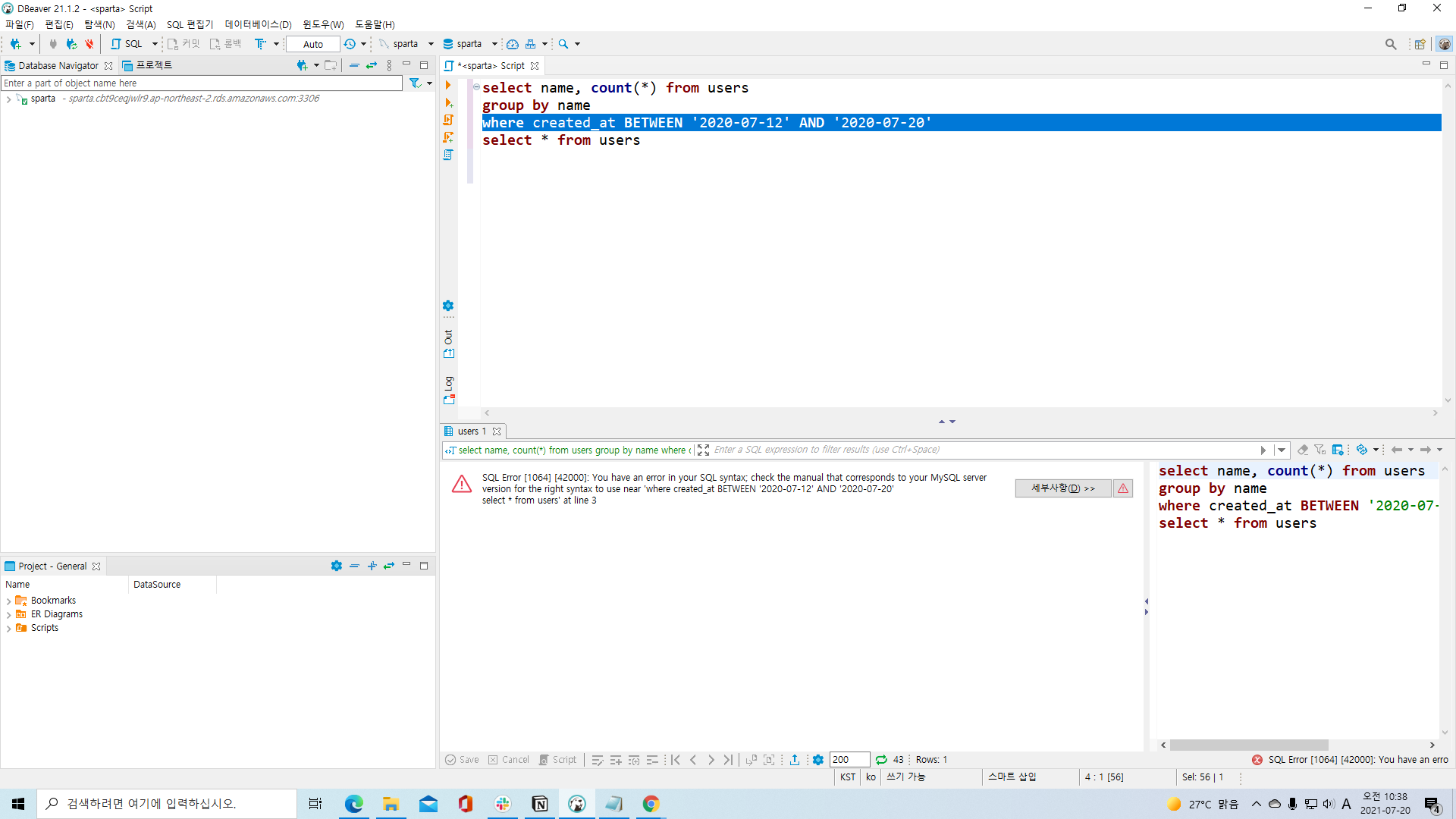1456x819 pixels.
Task: Click the red disconnect plug icon
Action: click(89, 44)
